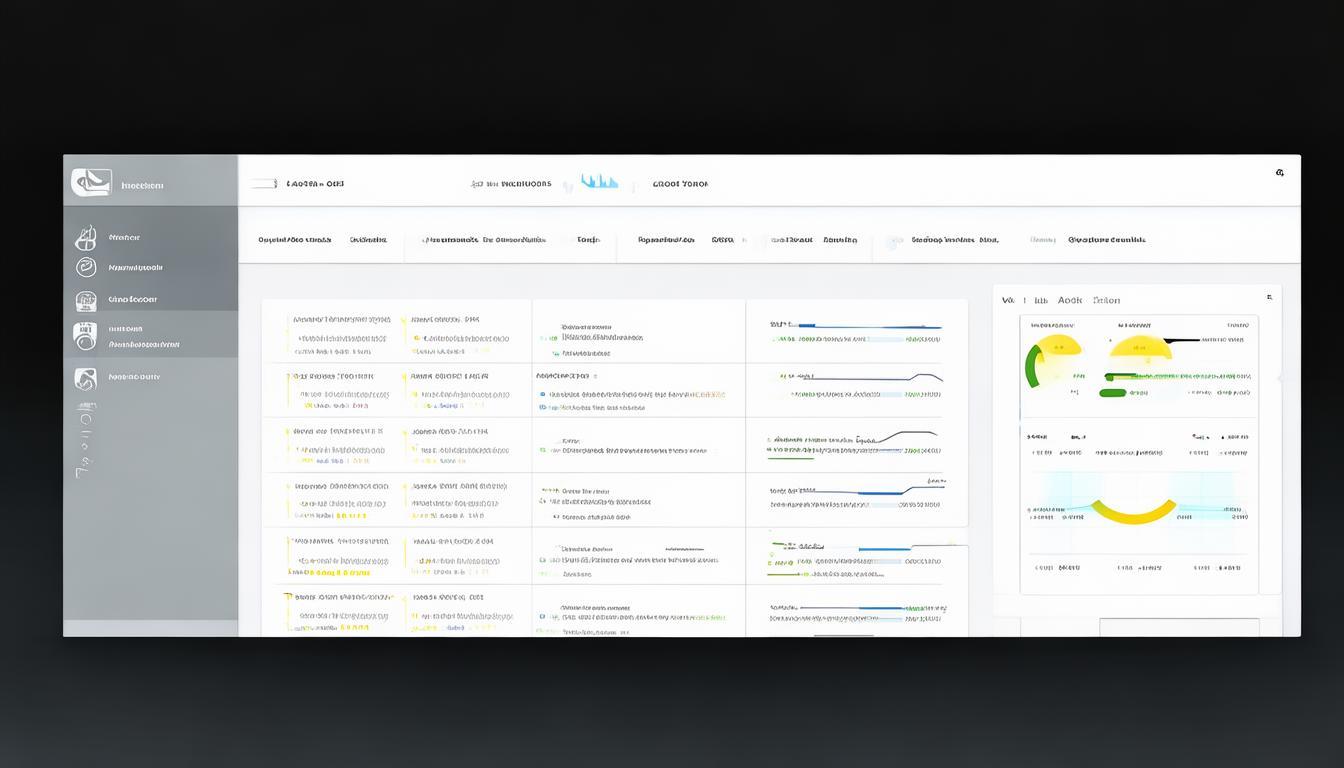Screen dimensions: 1344x768
Task: Click the app logo in the sidebar header
Action: pos(91,182)
